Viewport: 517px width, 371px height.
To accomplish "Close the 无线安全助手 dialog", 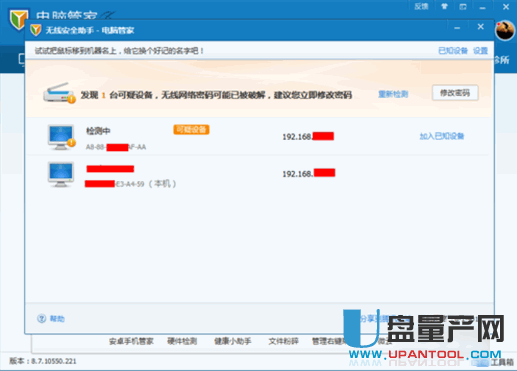I will point(480,27).
